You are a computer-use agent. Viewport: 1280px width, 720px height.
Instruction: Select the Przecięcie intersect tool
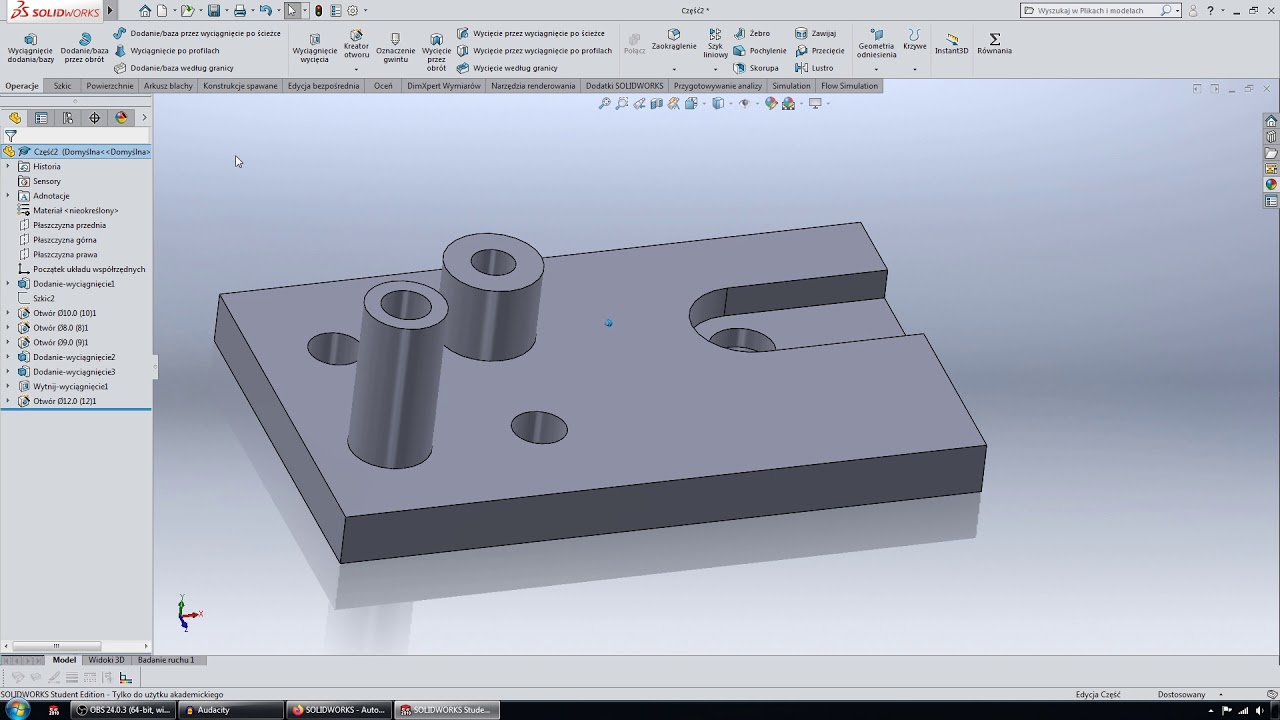coord(820,50)
